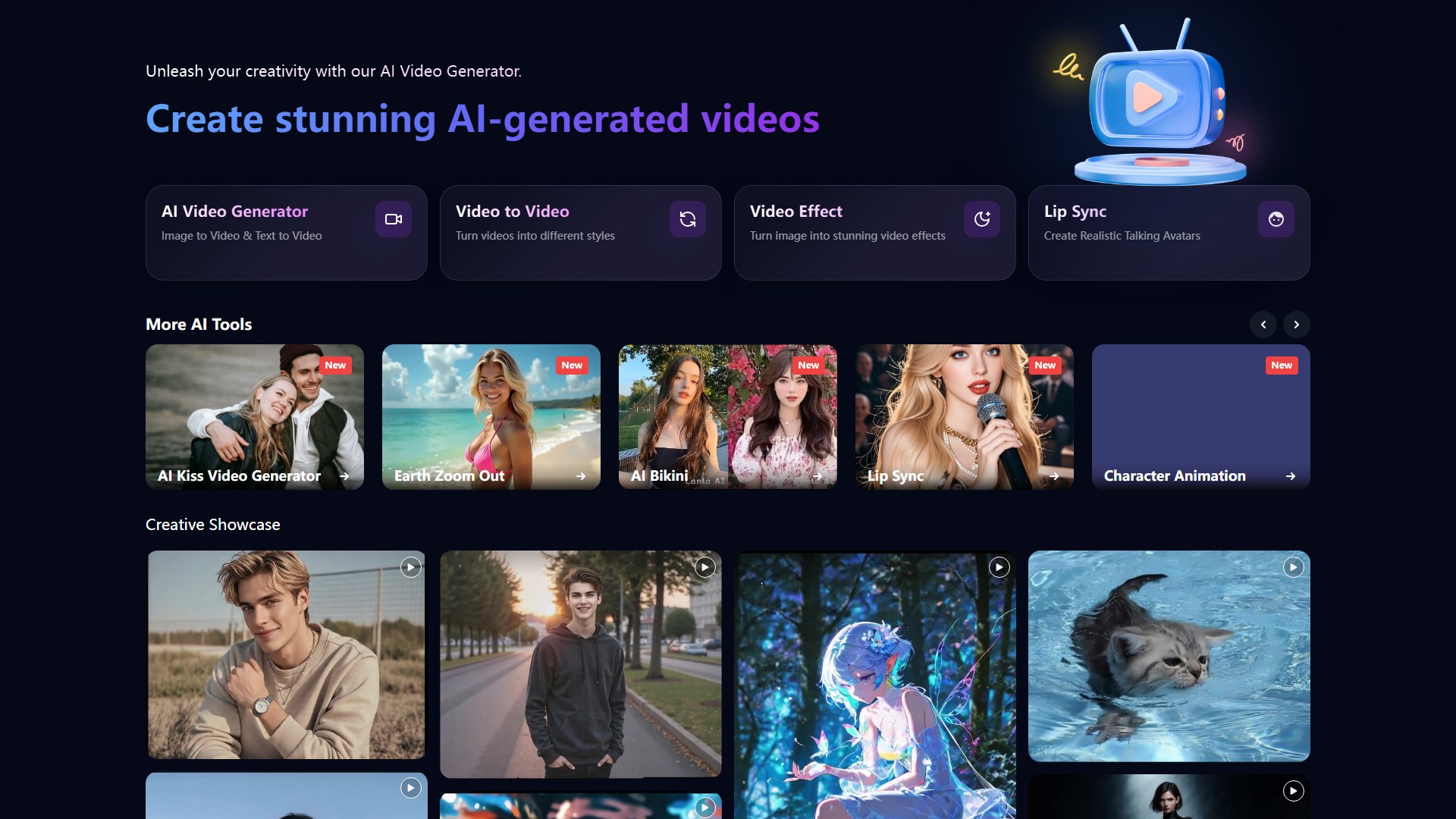1456x819 pixels.
Task: Play the swimming kitten showcase video
Action: (x=1293, y=567)
